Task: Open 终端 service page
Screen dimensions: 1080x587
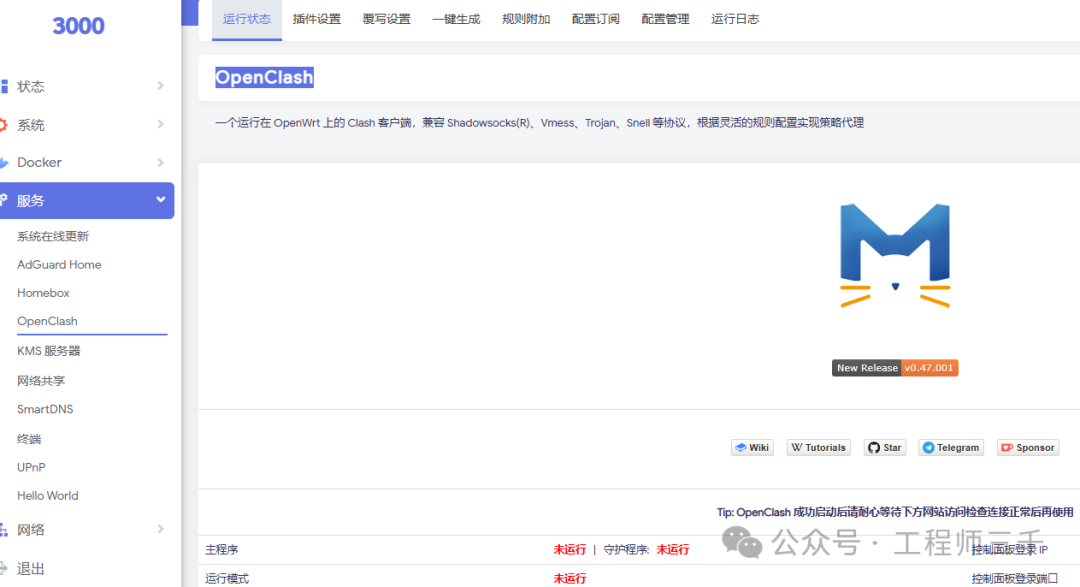Action: click(29, 439)
